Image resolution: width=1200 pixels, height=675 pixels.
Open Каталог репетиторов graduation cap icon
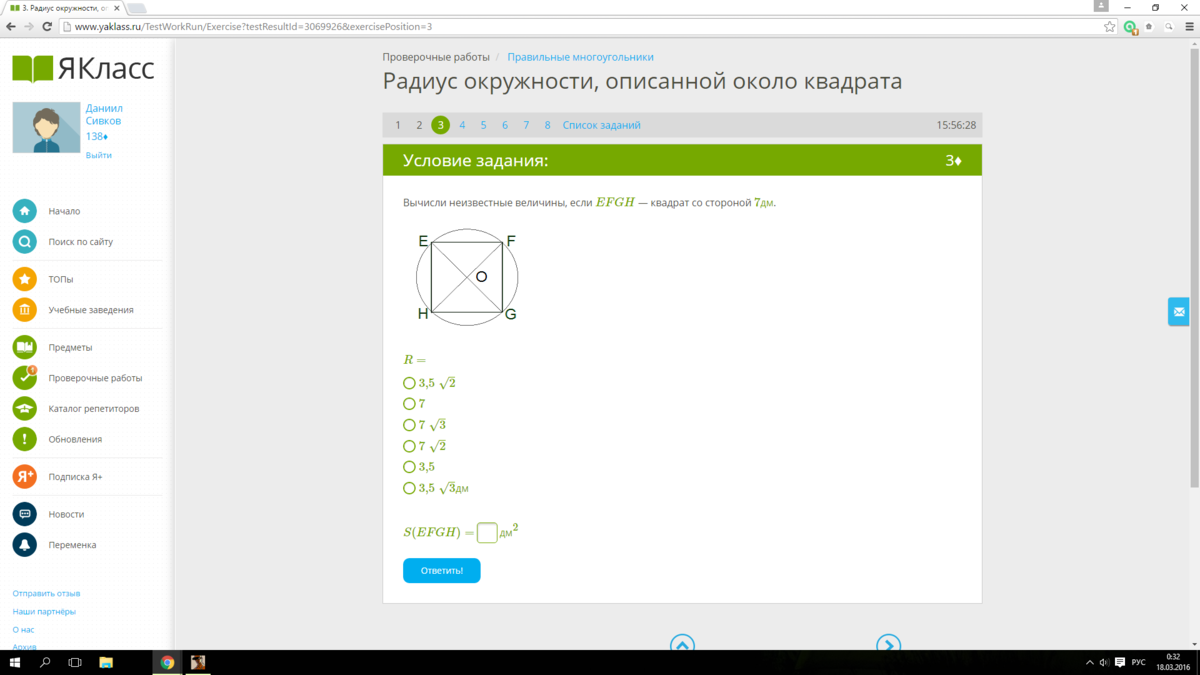click(x=25, y=408)
